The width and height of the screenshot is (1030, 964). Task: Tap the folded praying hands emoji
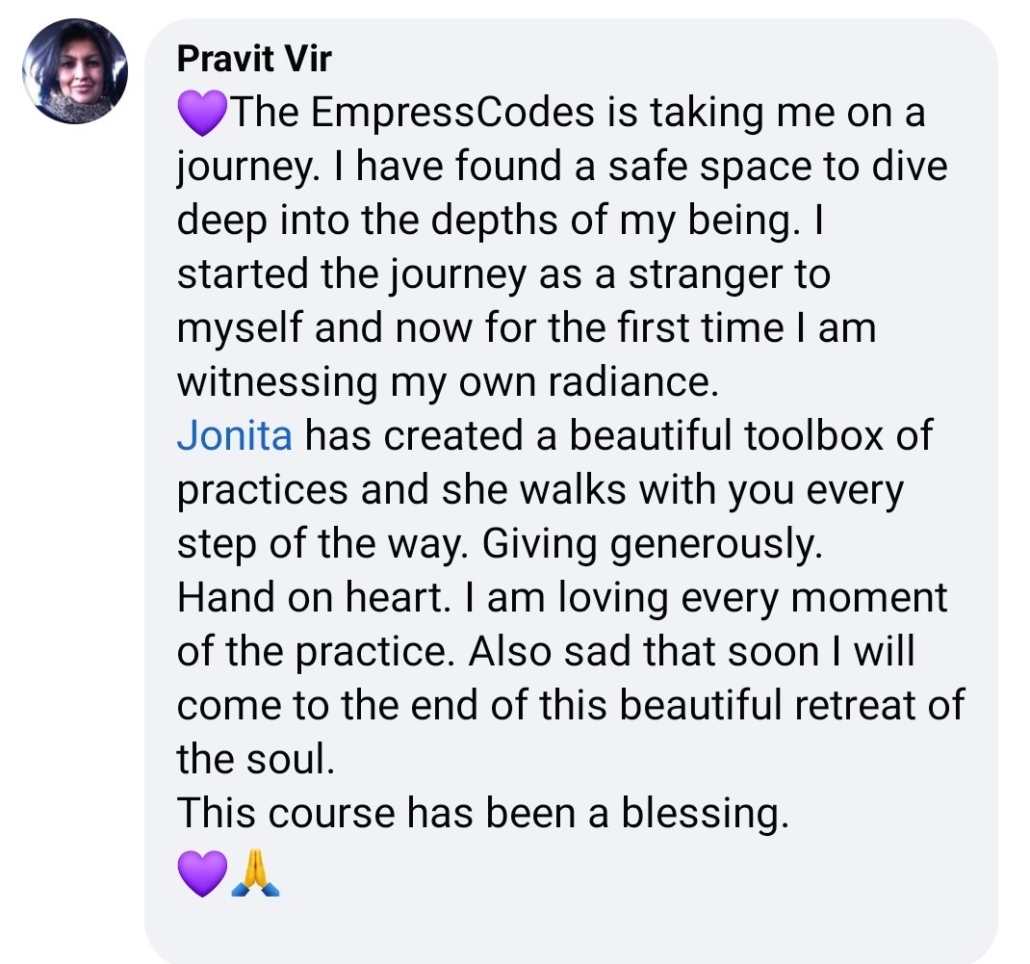click(x=256, y=872)
